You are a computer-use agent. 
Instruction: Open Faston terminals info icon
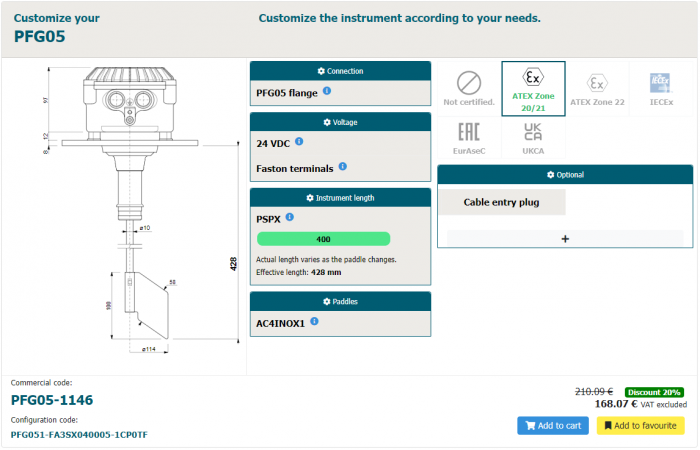point(342,167)
